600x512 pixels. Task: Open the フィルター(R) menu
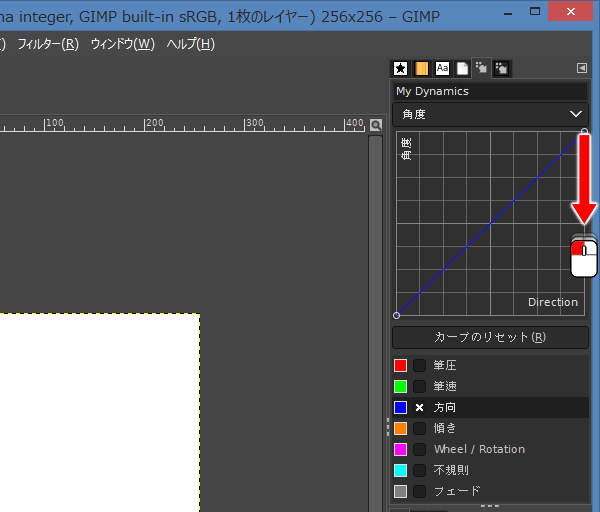(48, 44)
